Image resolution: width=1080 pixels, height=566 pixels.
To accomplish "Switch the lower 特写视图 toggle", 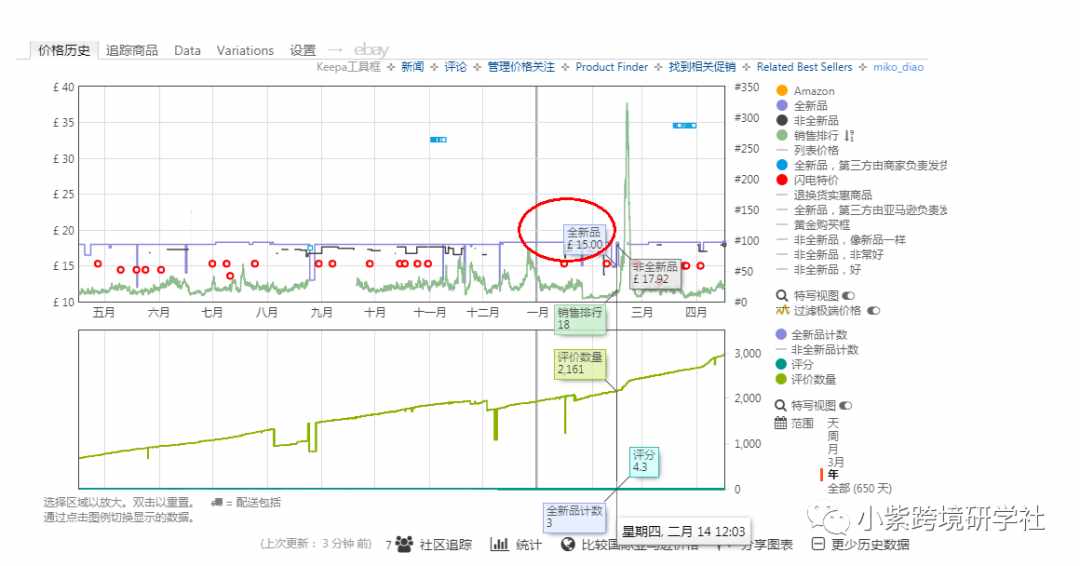I will (x=846, y=406).
